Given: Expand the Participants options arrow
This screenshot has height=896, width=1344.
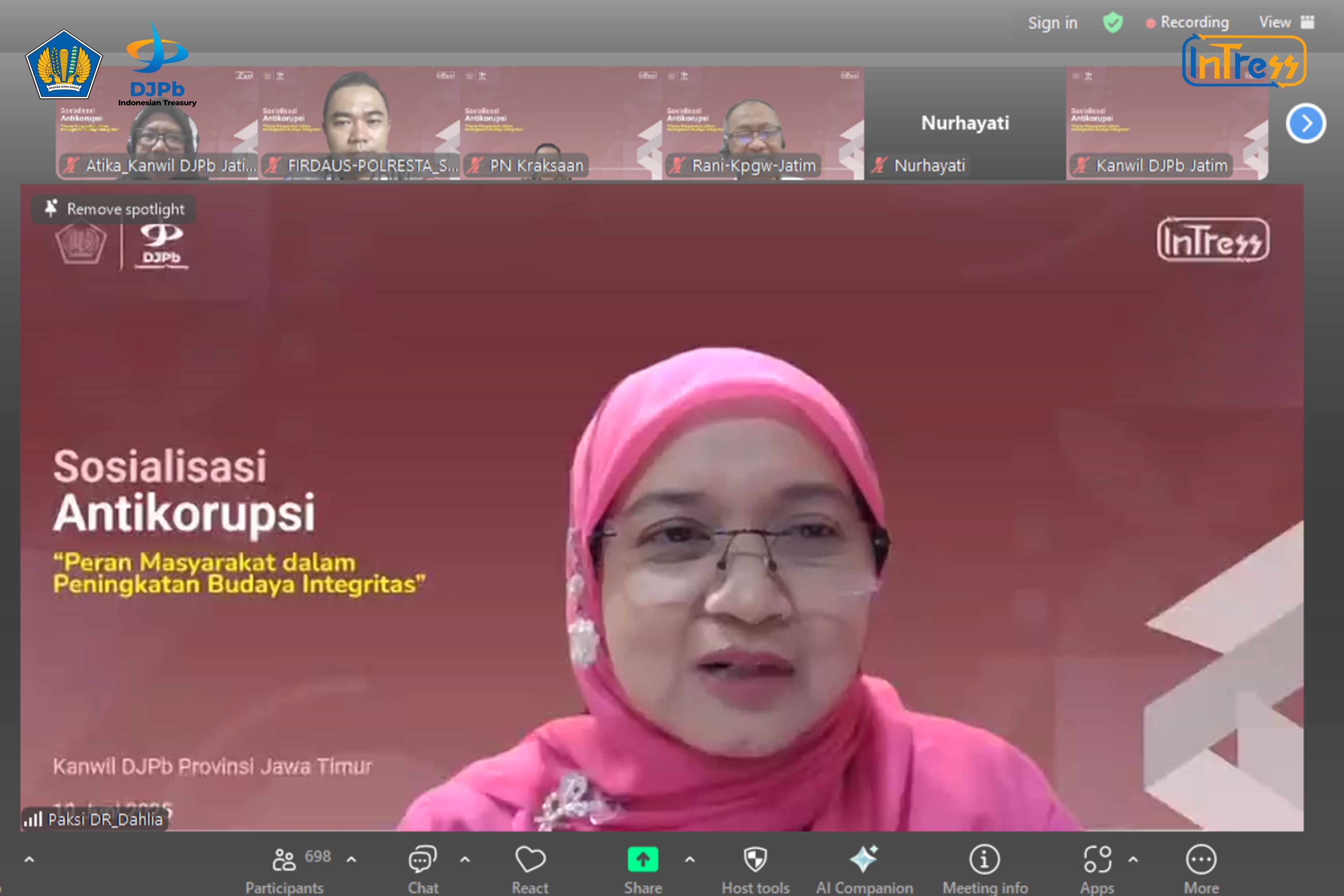Looking at the screenshot, I should pos(352,859).
